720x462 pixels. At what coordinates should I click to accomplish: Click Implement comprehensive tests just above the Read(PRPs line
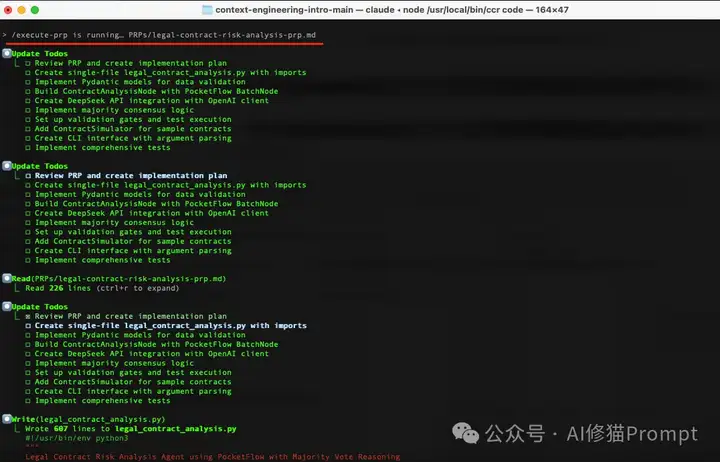102,260
